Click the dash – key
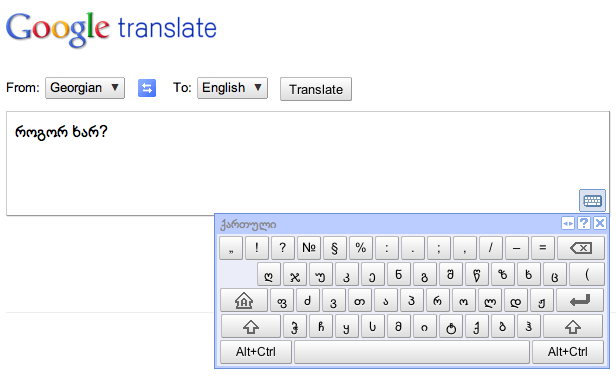Viewport: 616px width, 384px height. [x=517, y=248]
